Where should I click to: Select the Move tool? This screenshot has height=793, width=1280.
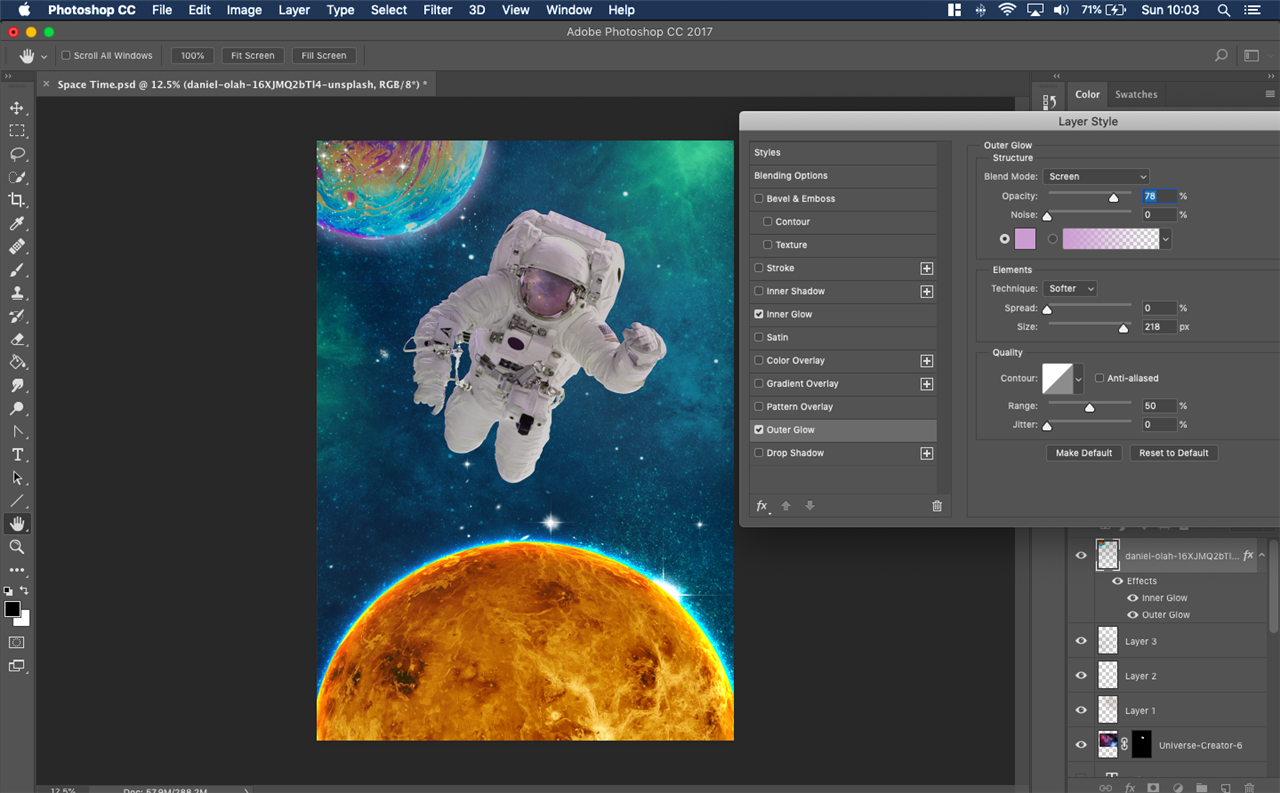17,108
